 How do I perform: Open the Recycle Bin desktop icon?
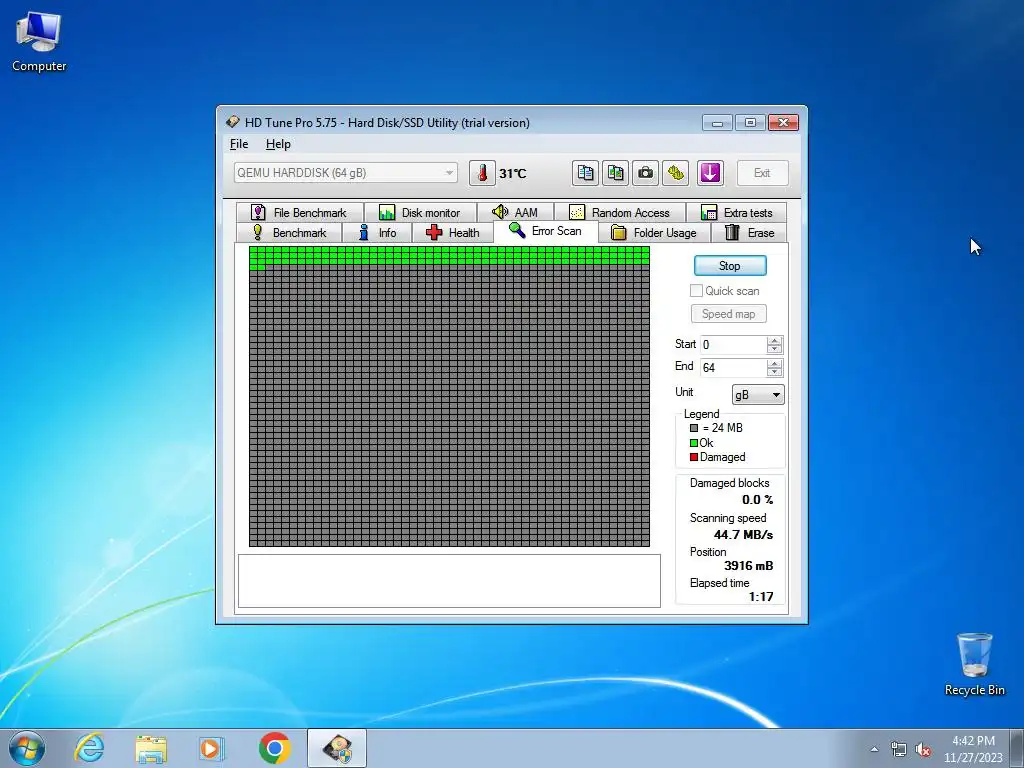tap(974, 664)
